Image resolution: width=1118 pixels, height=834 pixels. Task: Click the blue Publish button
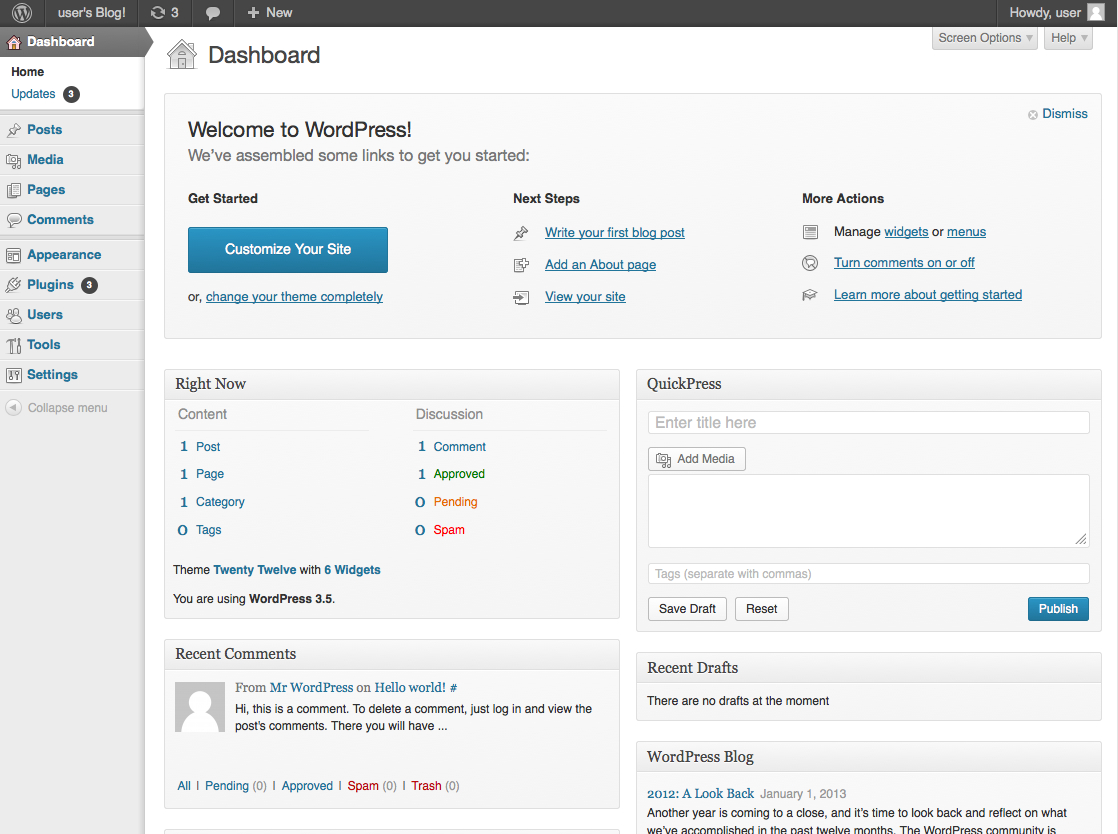1058,609
